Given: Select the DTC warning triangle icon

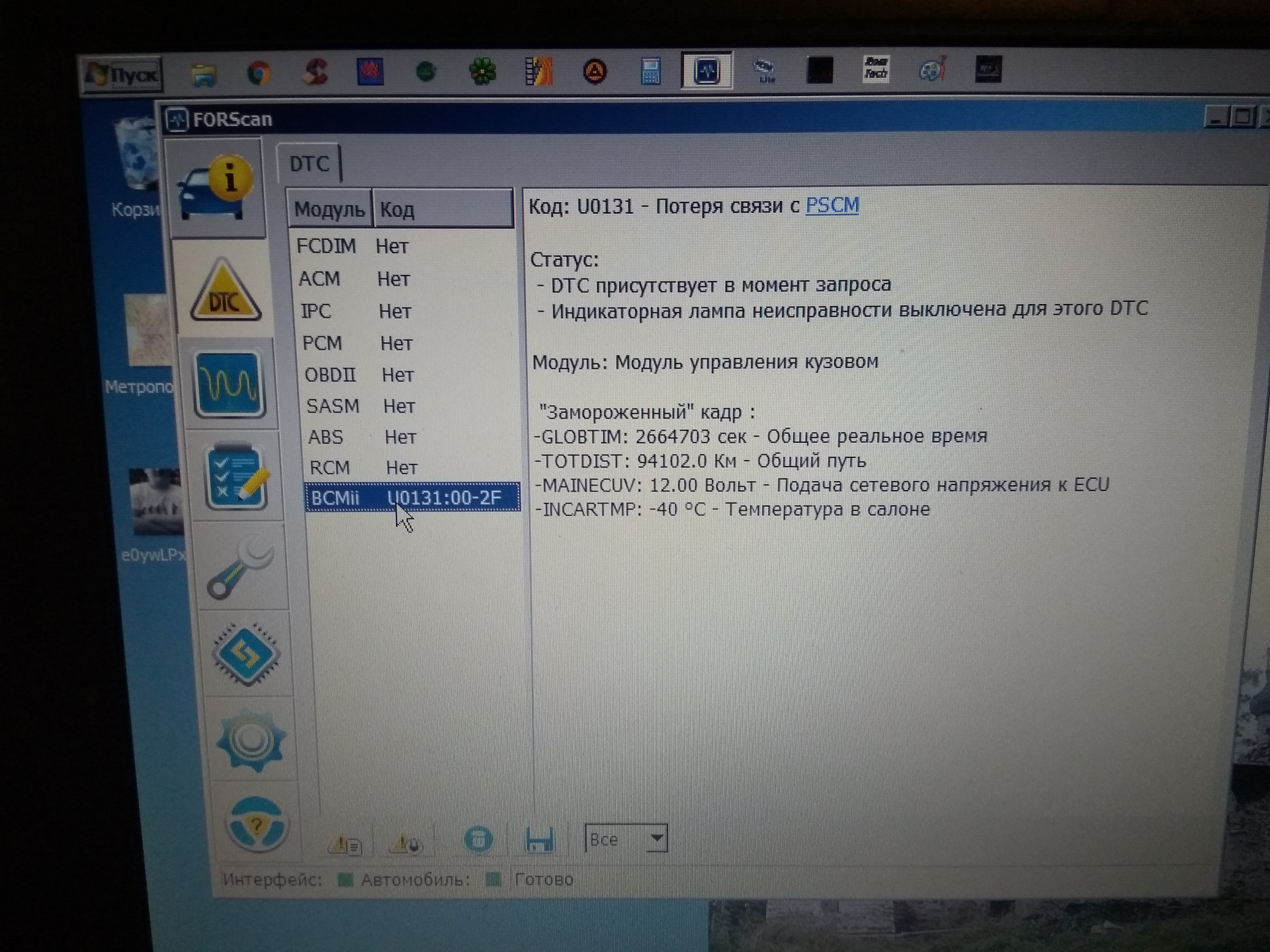Looking at the screenshot, I should 225,291.
